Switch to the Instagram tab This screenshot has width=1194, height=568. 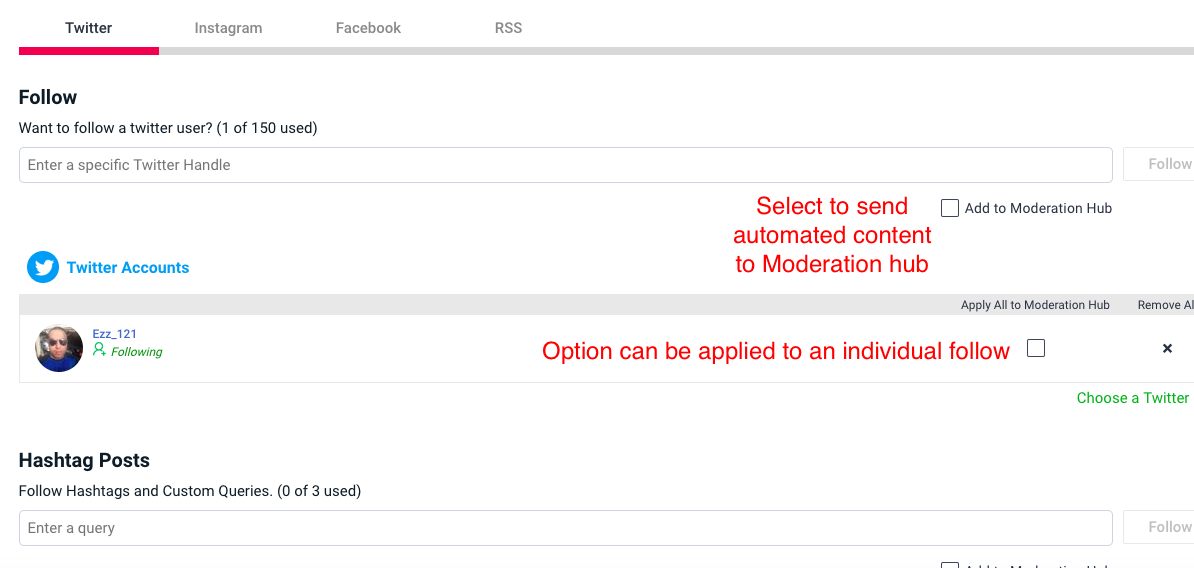tap(228, 28)
